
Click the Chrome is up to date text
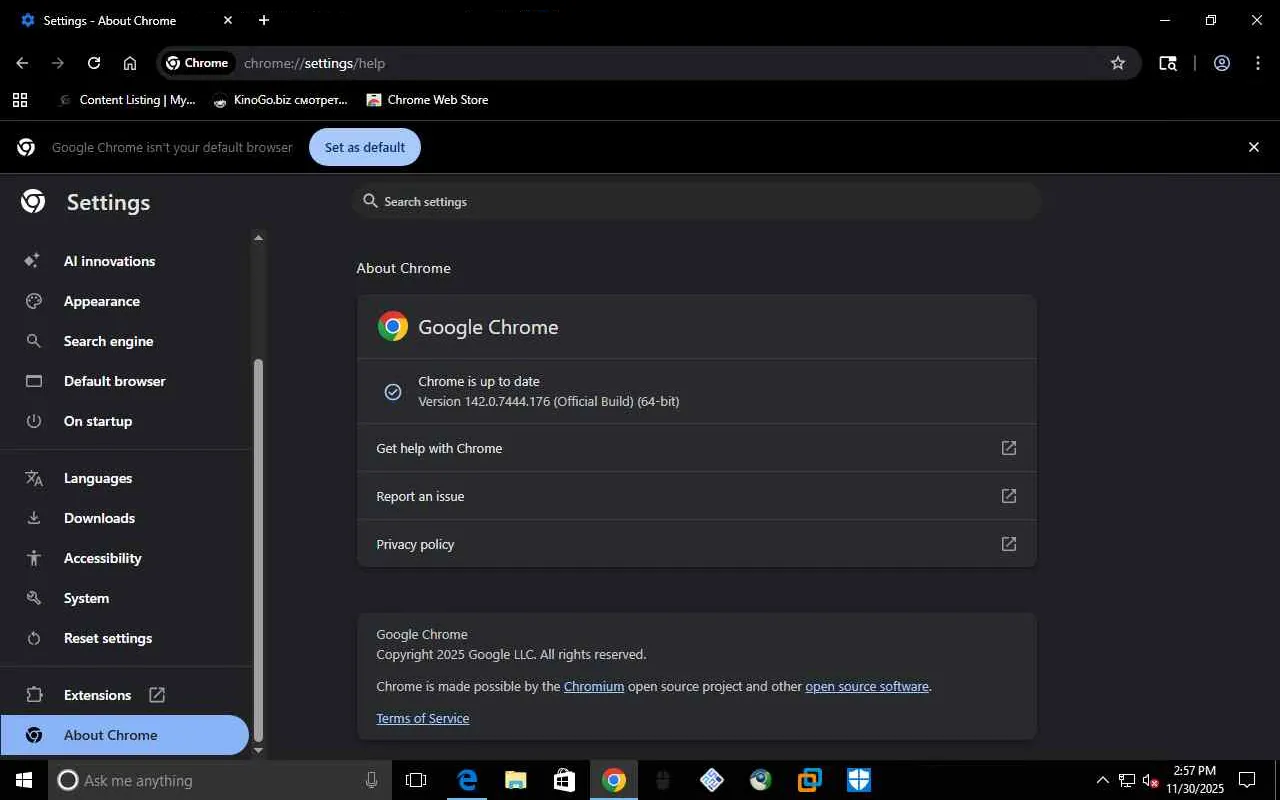click(x=479, y=381)
